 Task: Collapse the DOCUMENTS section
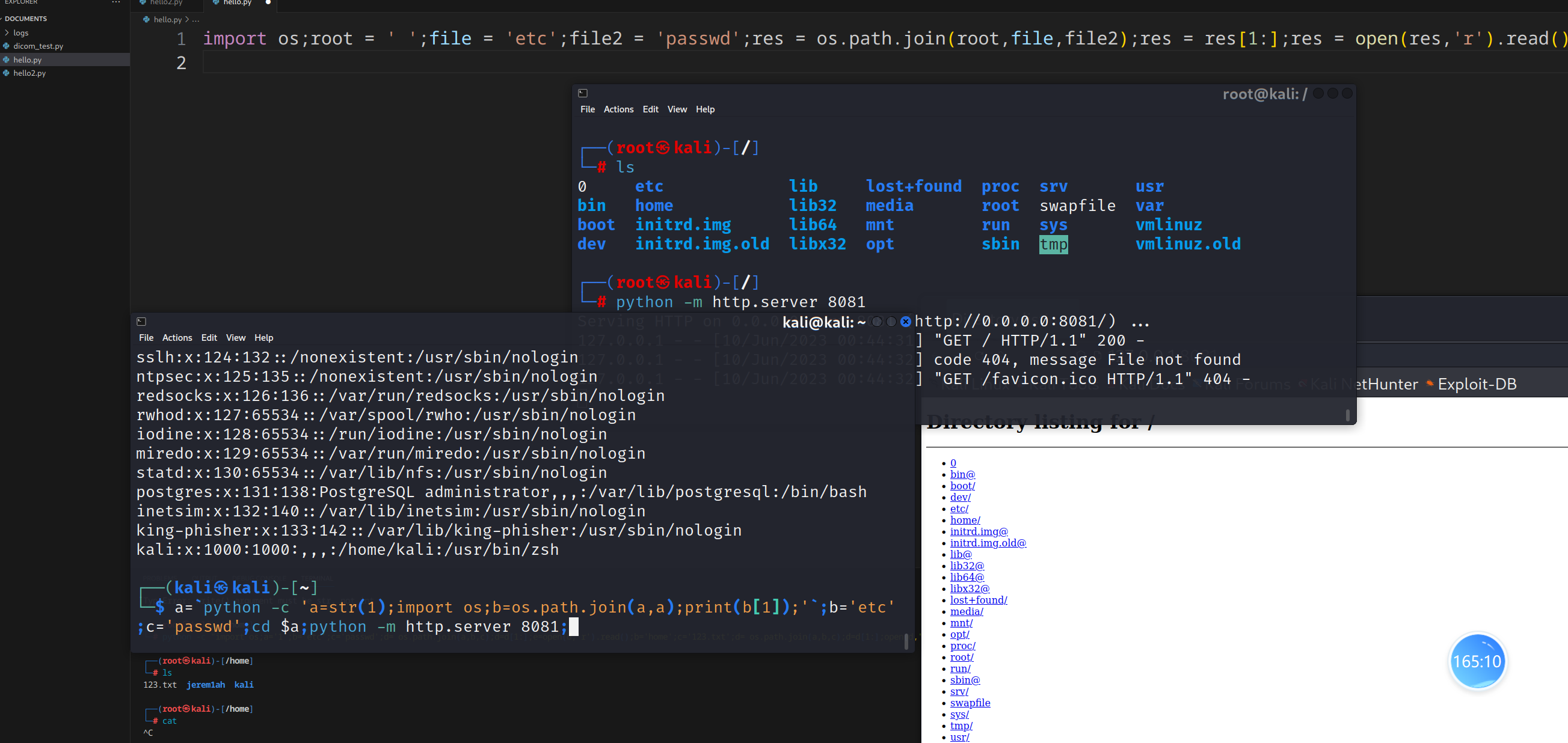26,19
